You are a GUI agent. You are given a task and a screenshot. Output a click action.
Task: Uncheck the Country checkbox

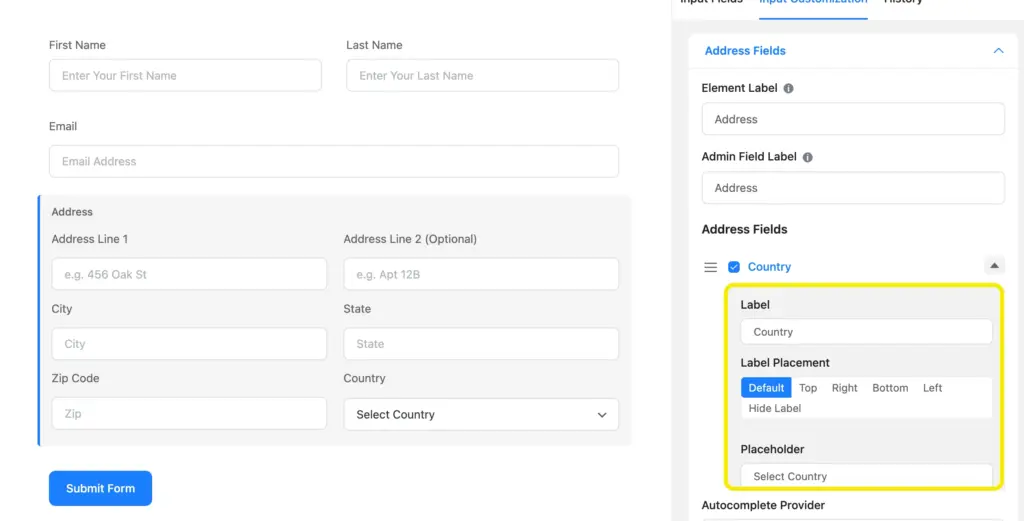click(x=734, y=267)
